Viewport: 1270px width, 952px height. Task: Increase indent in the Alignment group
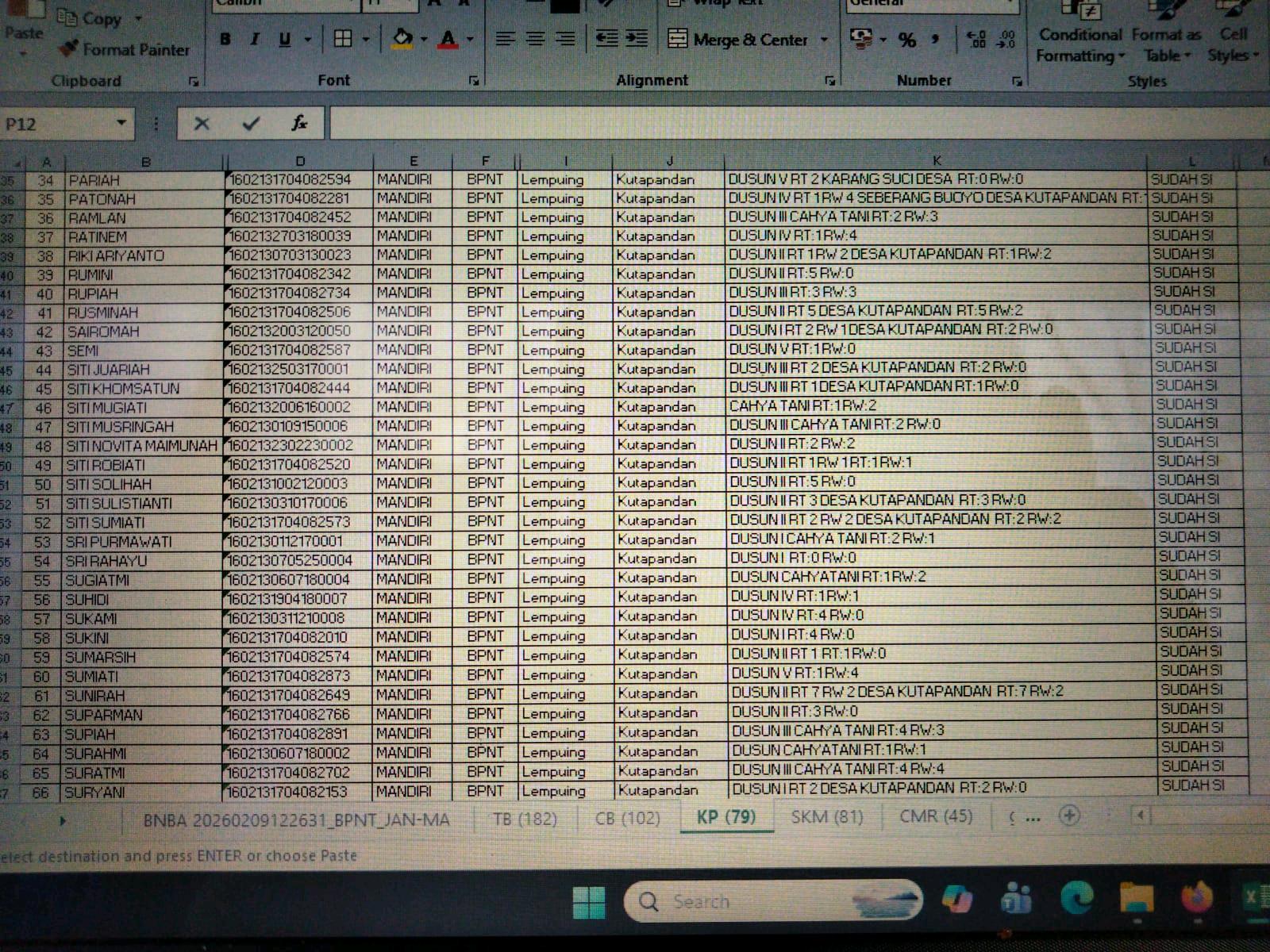click(637, 38)
